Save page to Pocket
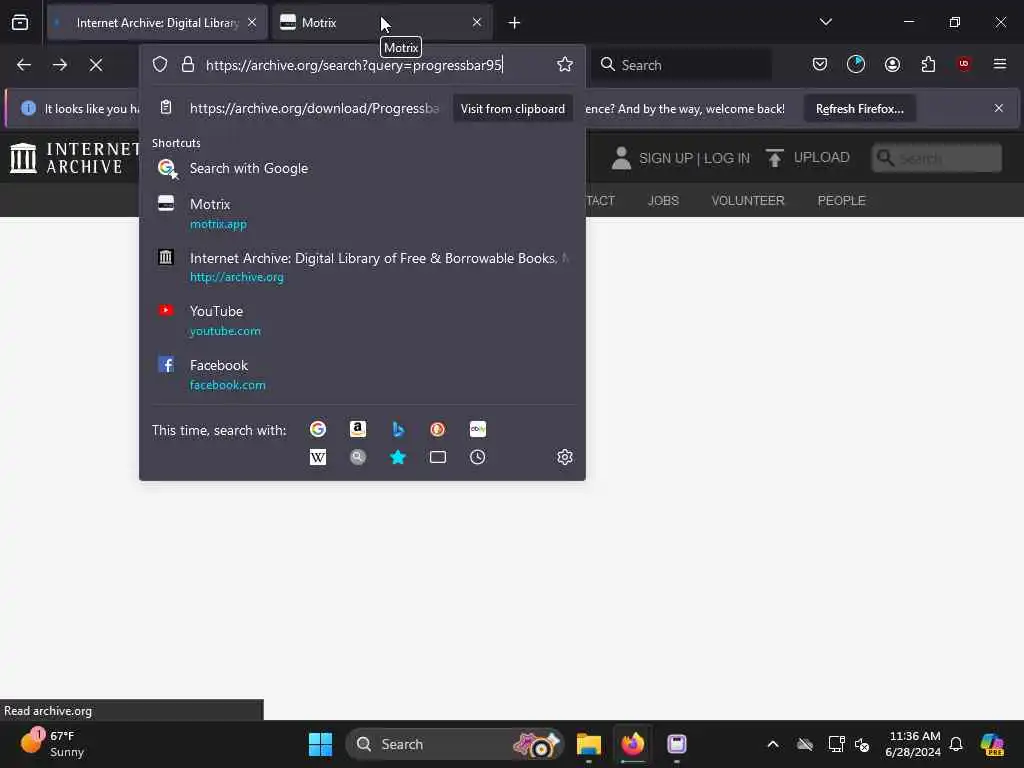1024x768 pixels. pyautogui.click(x=820, y=64)
